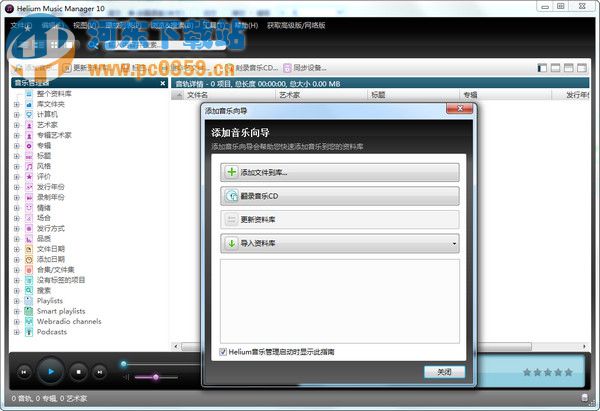Select 整个资料库 in the tree
600x411 pixels.
coord(54,94)
